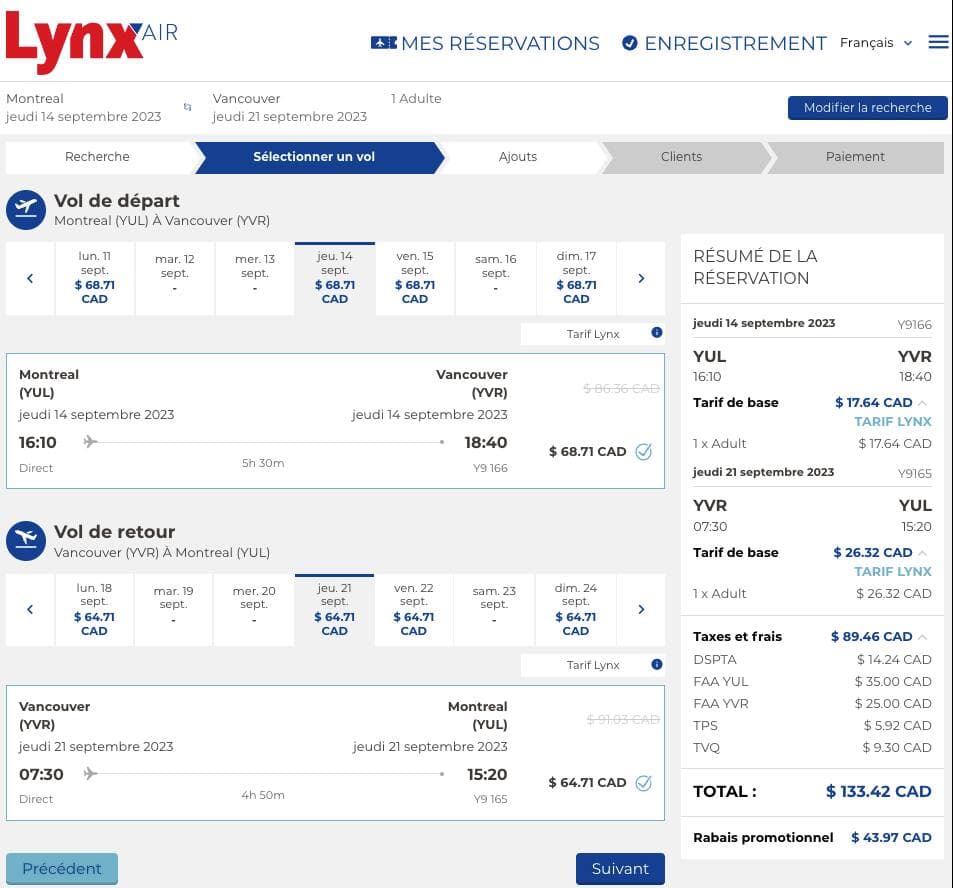
Task: Click info icon beside departure Tarif Lynx
Action: tap(657, 333)
